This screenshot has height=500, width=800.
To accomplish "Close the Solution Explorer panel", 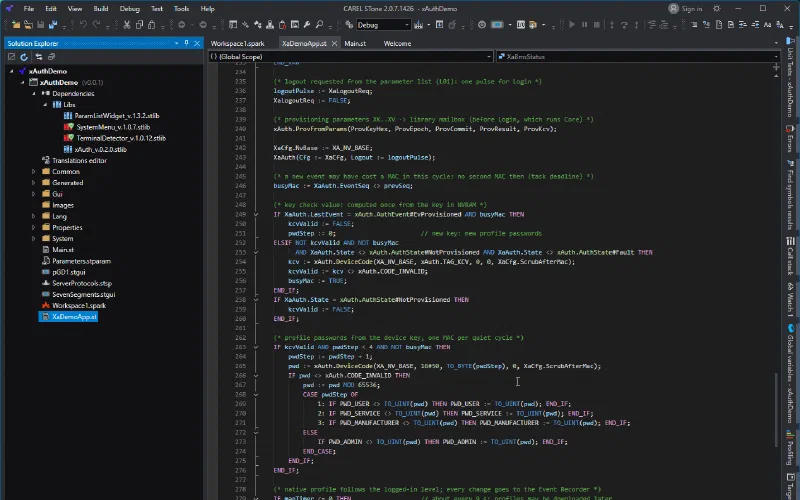I will click(197, 43).
